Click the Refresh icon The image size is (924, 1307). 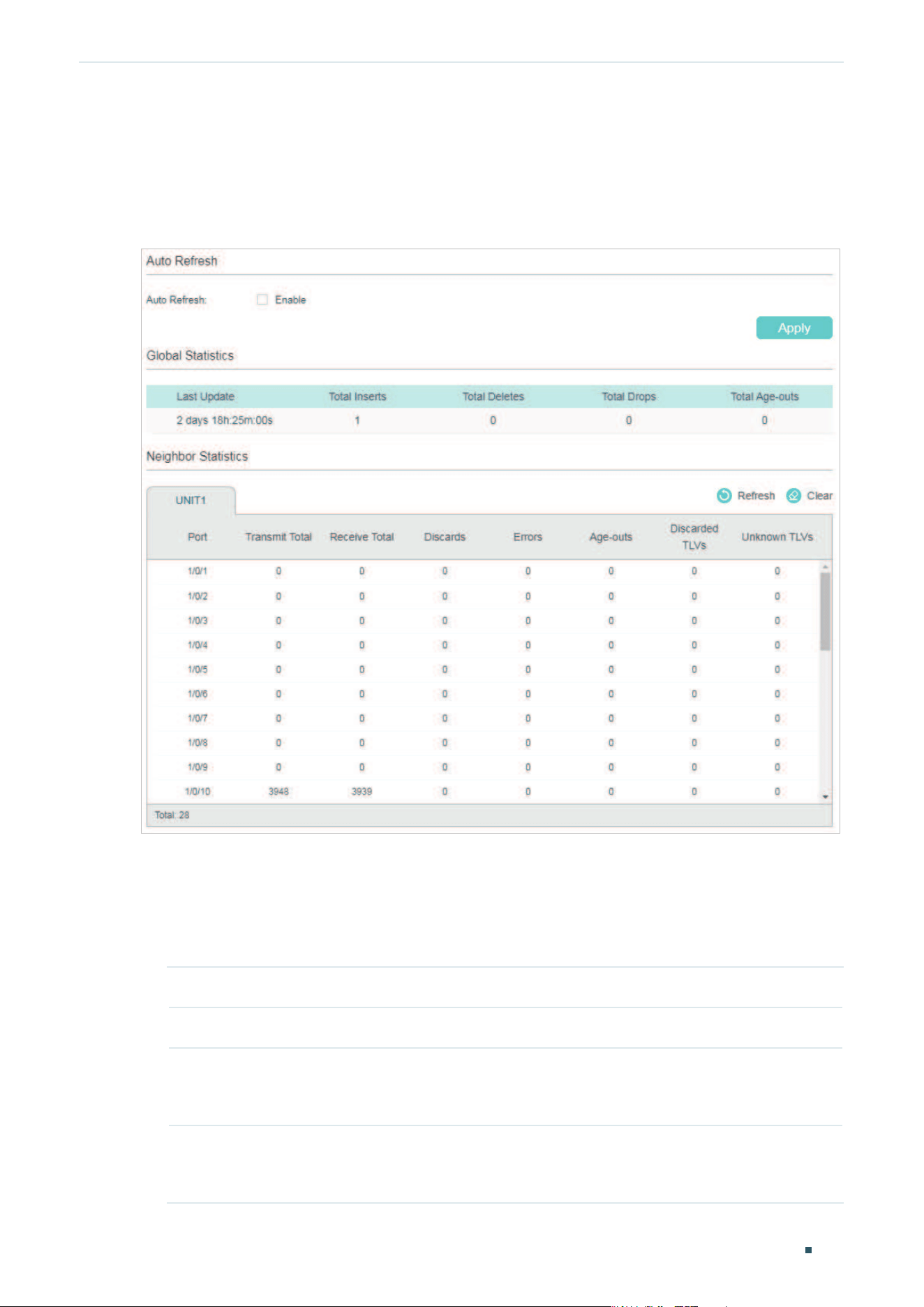click(724, 496)
